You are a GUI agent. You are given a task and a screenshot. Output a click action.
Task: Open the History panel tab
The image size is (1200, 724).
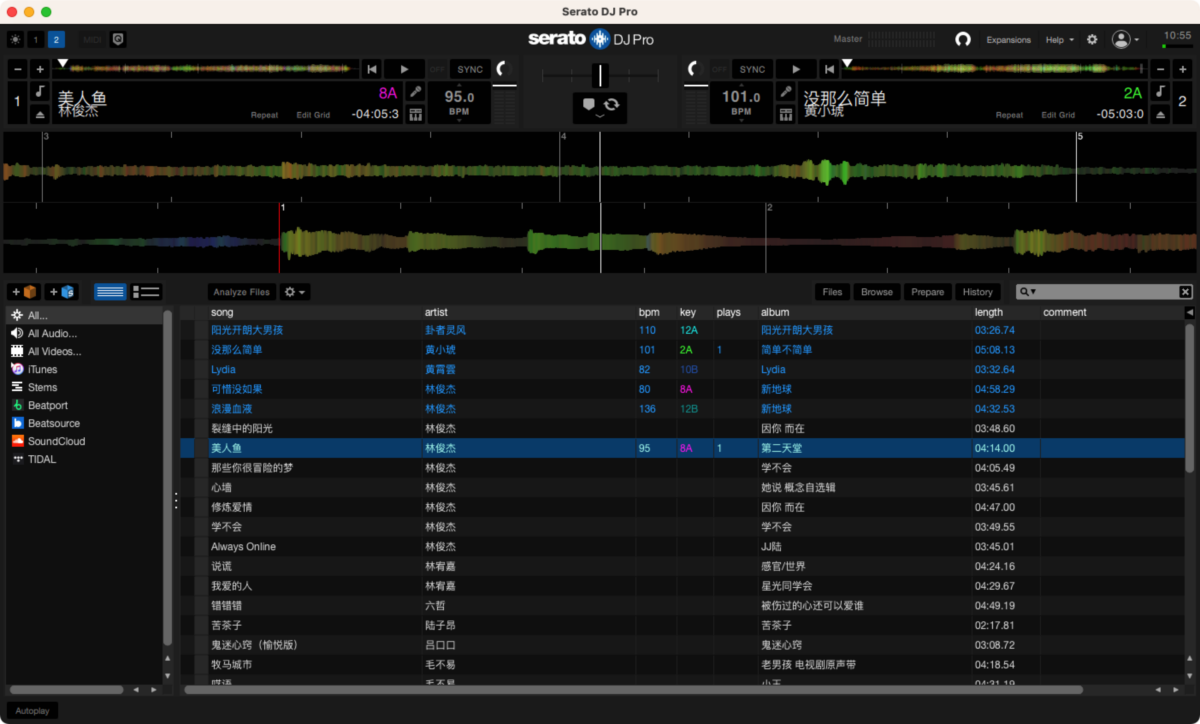(977, 292)
